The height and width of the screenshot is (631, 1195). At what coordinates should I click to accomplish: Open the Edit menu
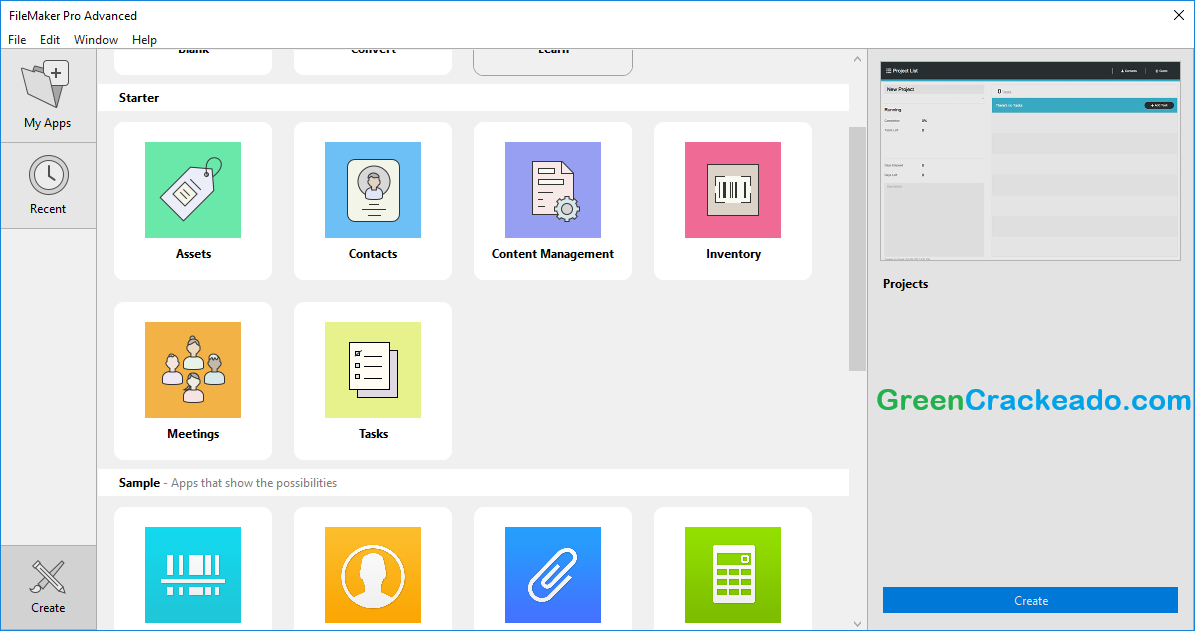point(49,39)
